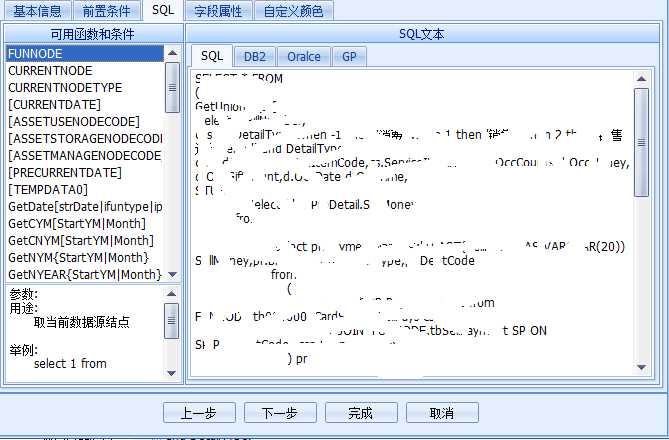Click the SQL text scrollbar thumb
Viewport: 669px width, 440px height.
click(x=641, y=143)
